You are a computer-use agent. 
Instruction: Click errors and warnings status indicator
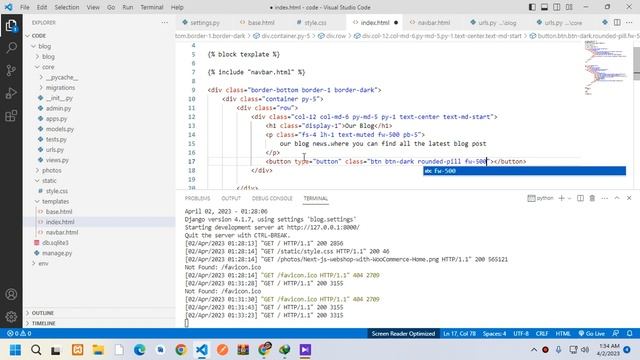[19, 333]
